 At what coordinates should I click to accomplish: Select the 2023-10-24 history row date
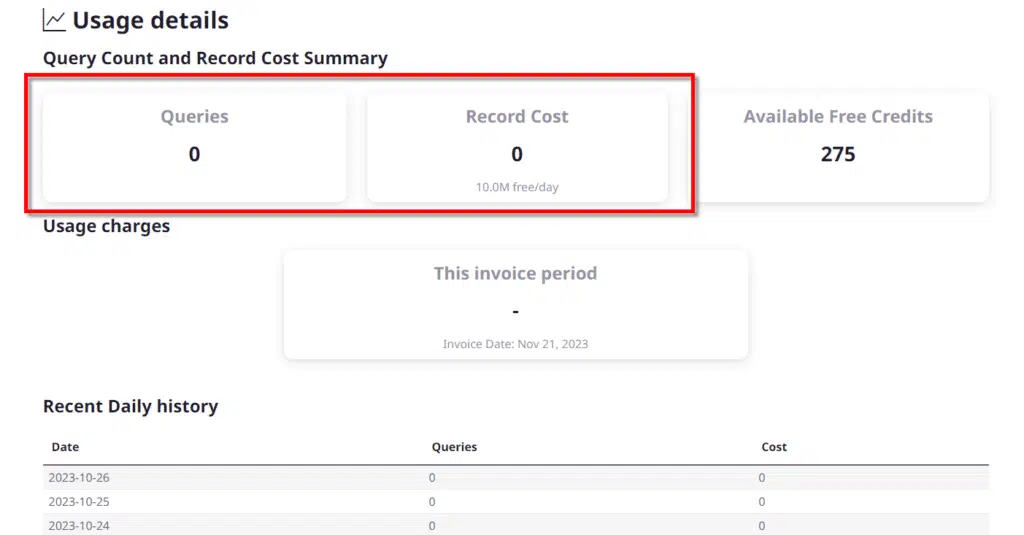79,525
